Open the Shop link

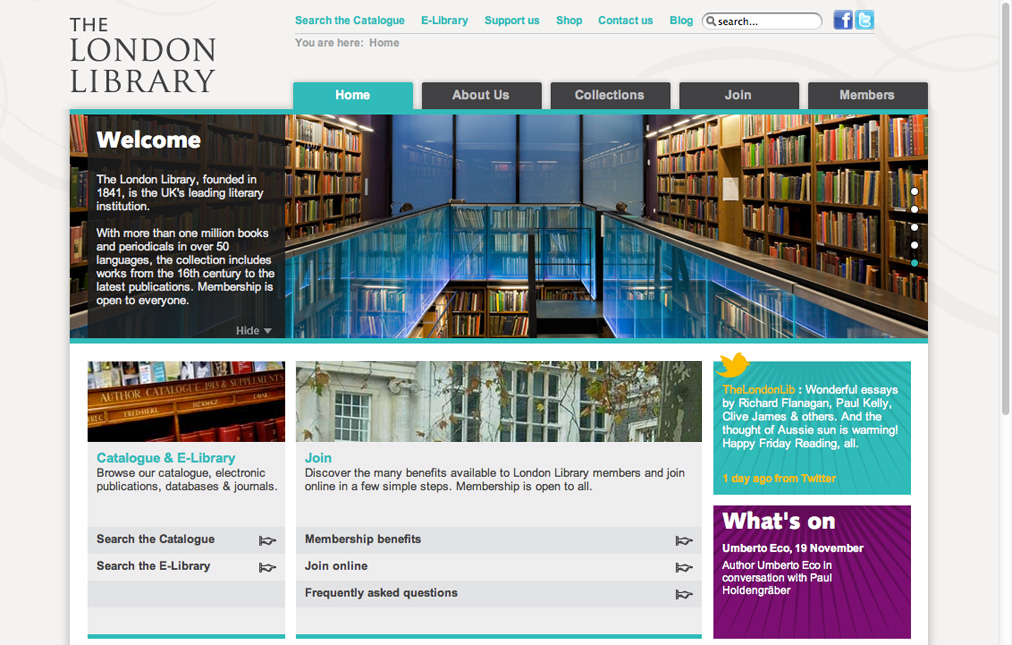pos(569,21)
